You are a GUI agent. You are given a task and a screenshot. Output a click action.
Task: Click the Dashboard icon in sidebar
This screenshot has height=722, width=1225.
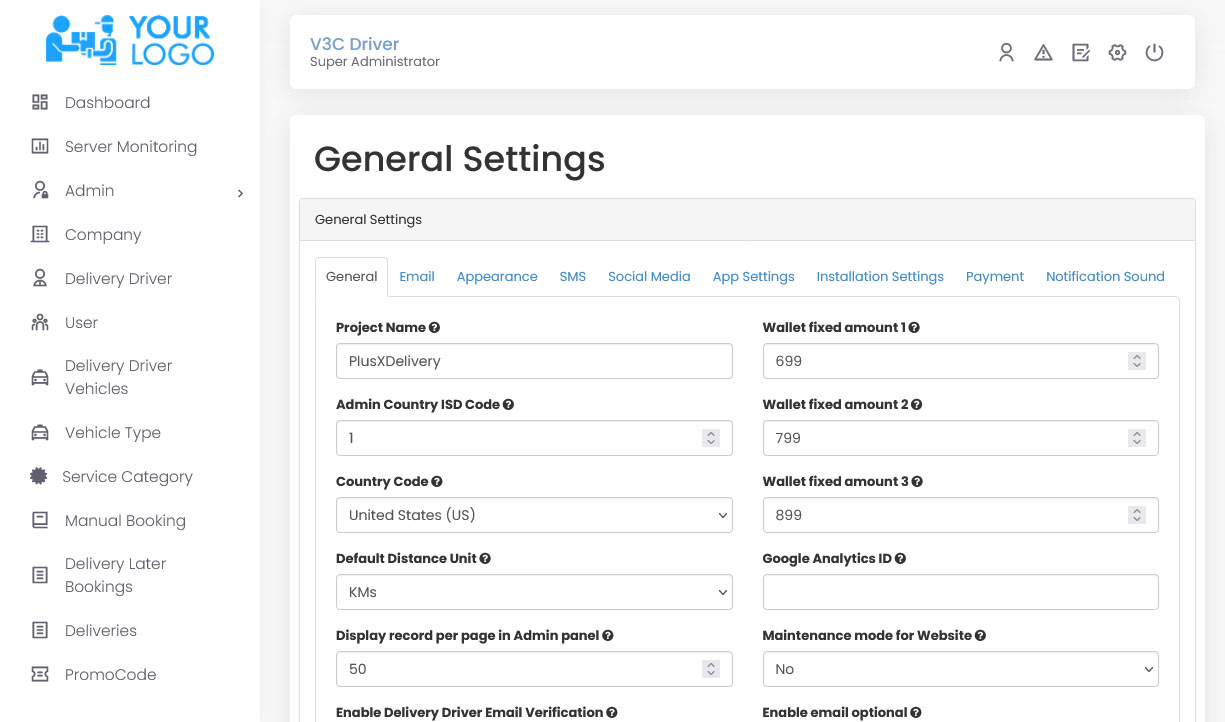40,102
